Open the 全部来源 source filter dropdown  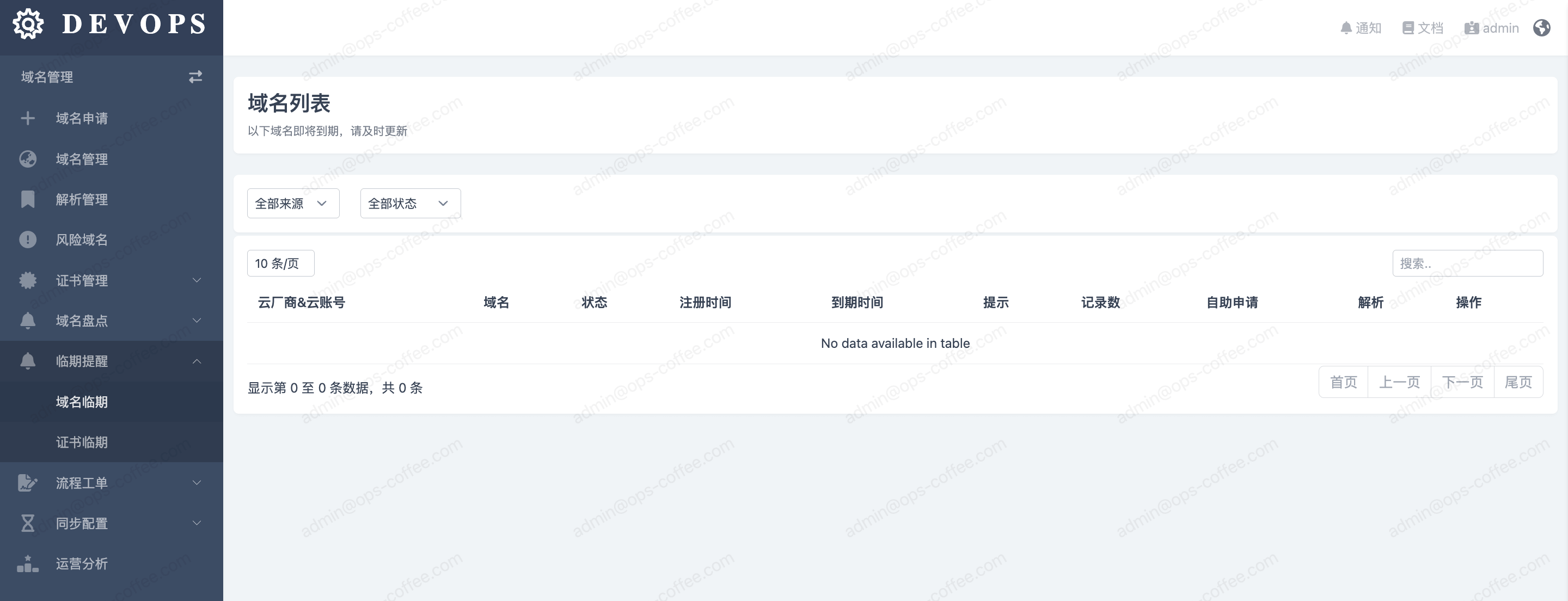pos(293,204)
